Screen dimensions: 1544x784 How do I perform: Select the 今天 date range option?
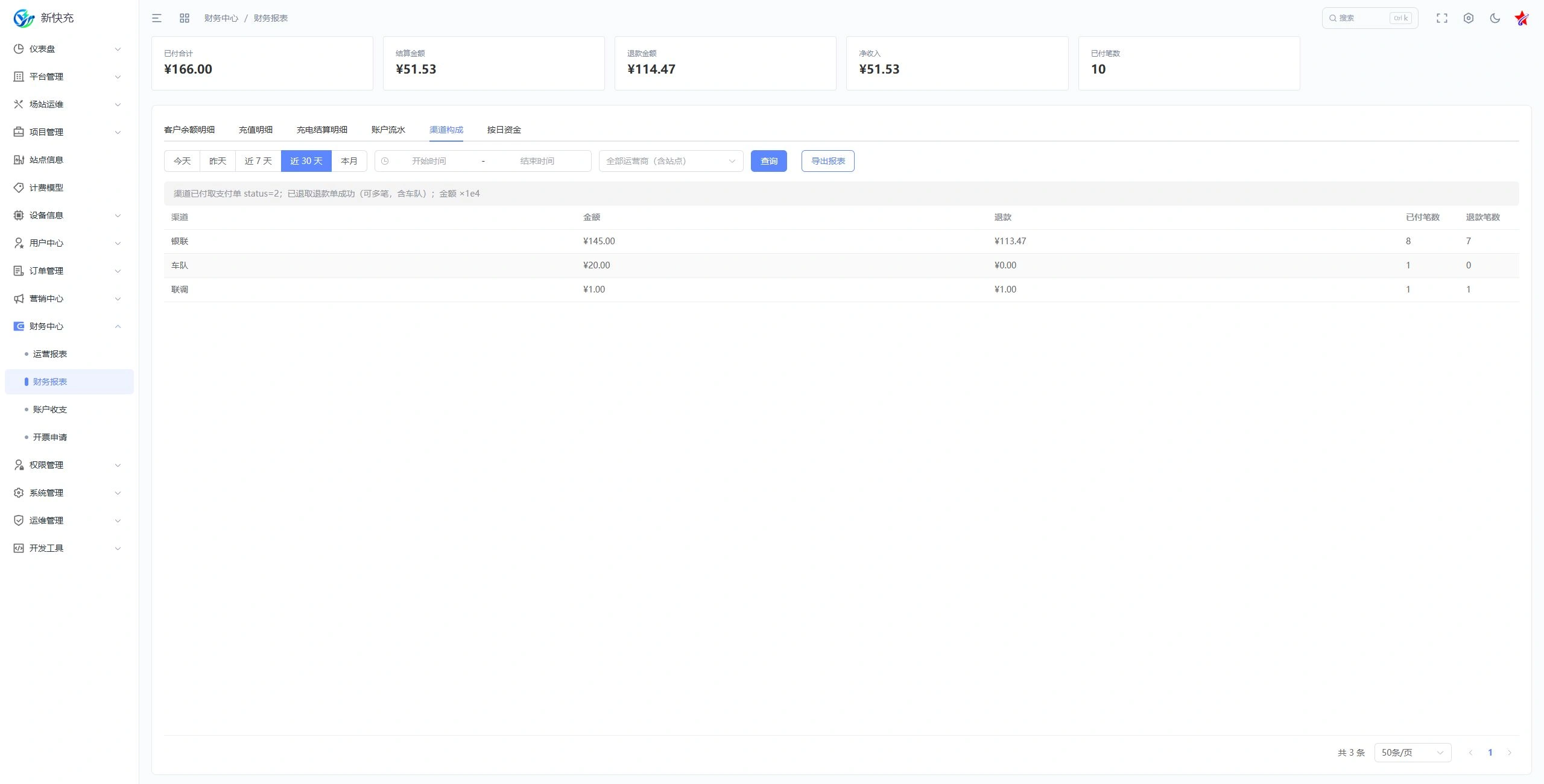[x=182, y=161]
